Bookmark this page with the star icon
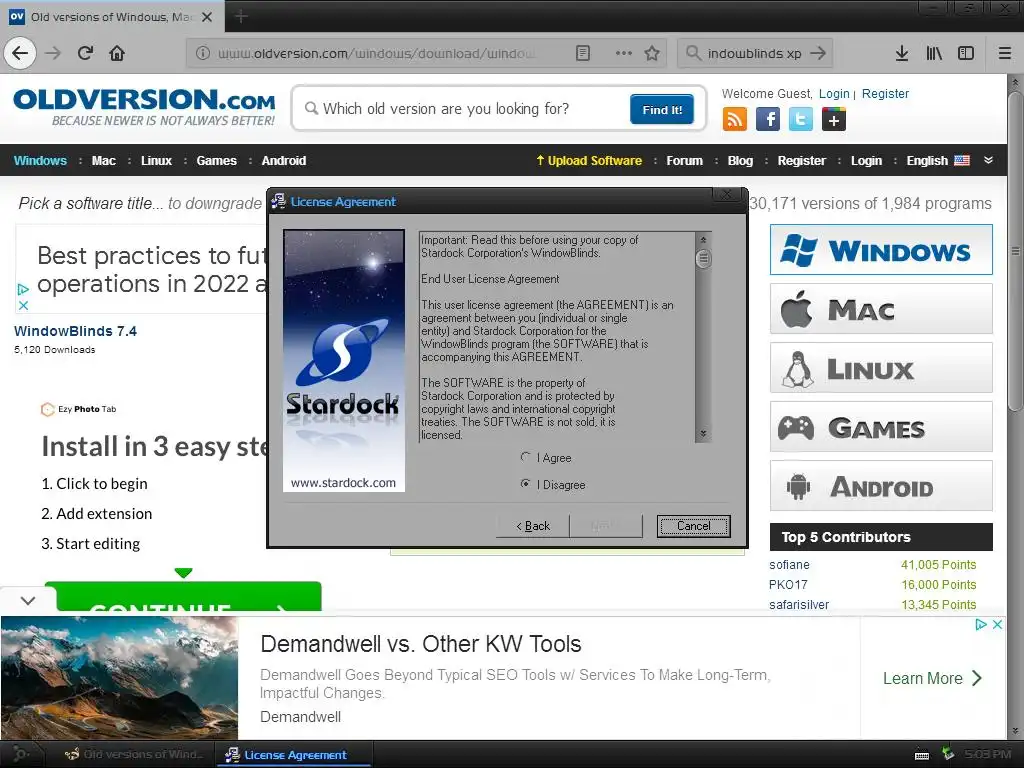The image size is (1024, 768). 652,53
